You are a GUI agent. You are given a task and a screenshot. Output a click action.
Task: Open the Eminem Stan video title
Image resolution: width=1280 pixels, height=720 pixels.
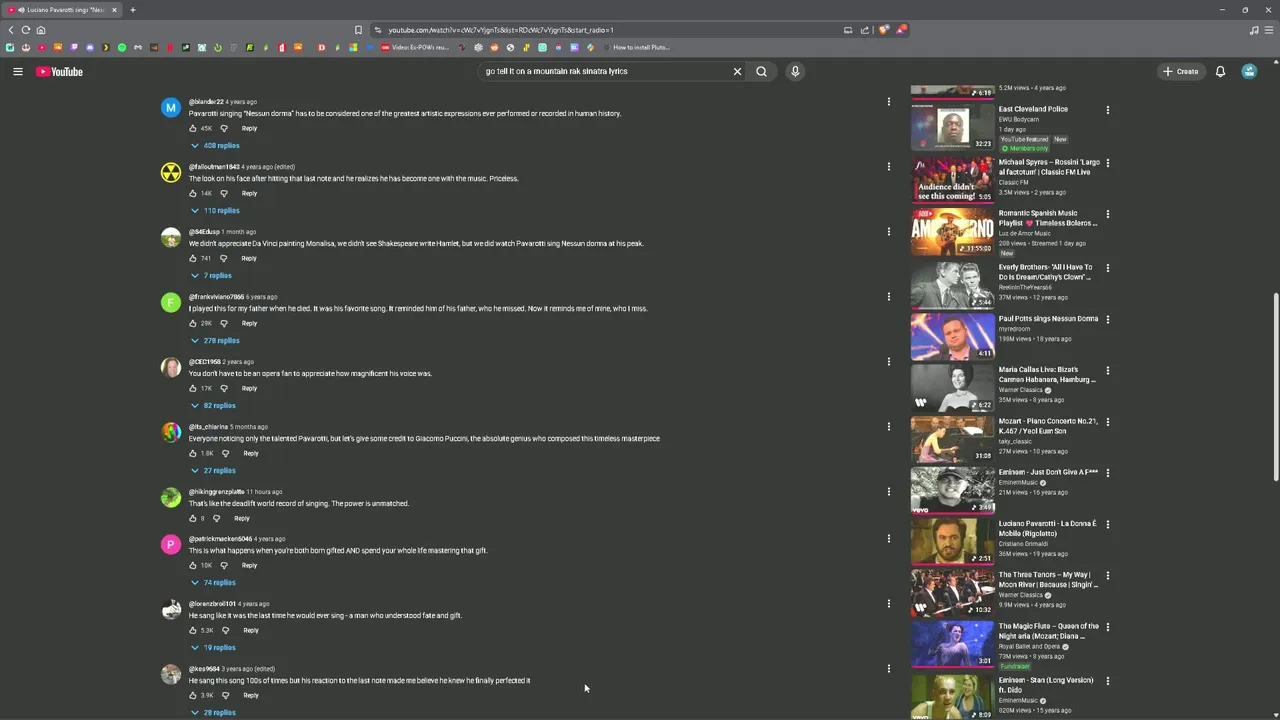(x=1046, y=685)
